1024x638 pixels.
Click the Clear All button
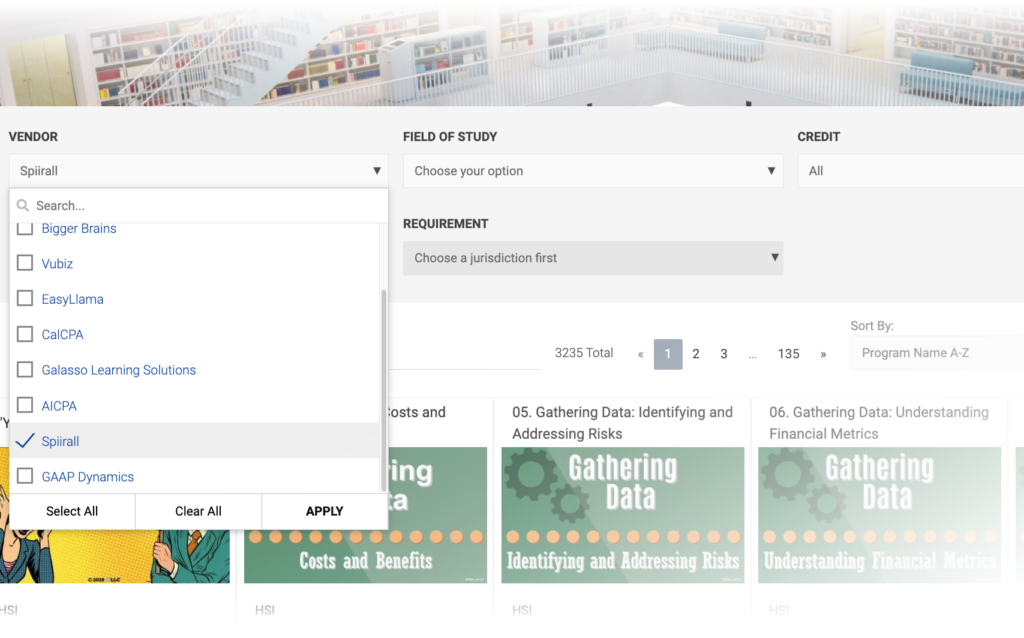(x=198, y=511)
